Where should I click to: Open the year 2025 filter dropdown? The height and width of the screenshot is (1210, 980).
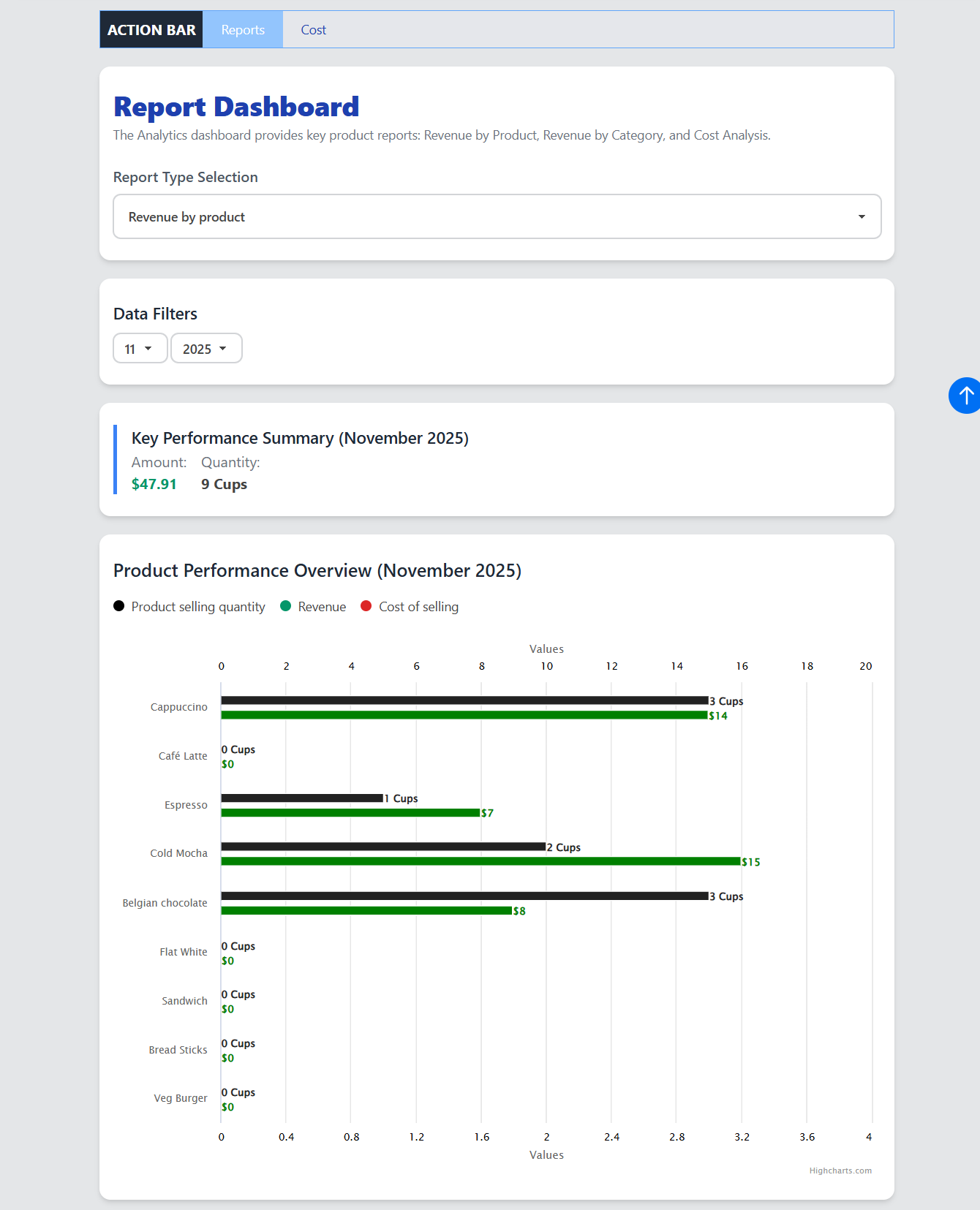206,349
